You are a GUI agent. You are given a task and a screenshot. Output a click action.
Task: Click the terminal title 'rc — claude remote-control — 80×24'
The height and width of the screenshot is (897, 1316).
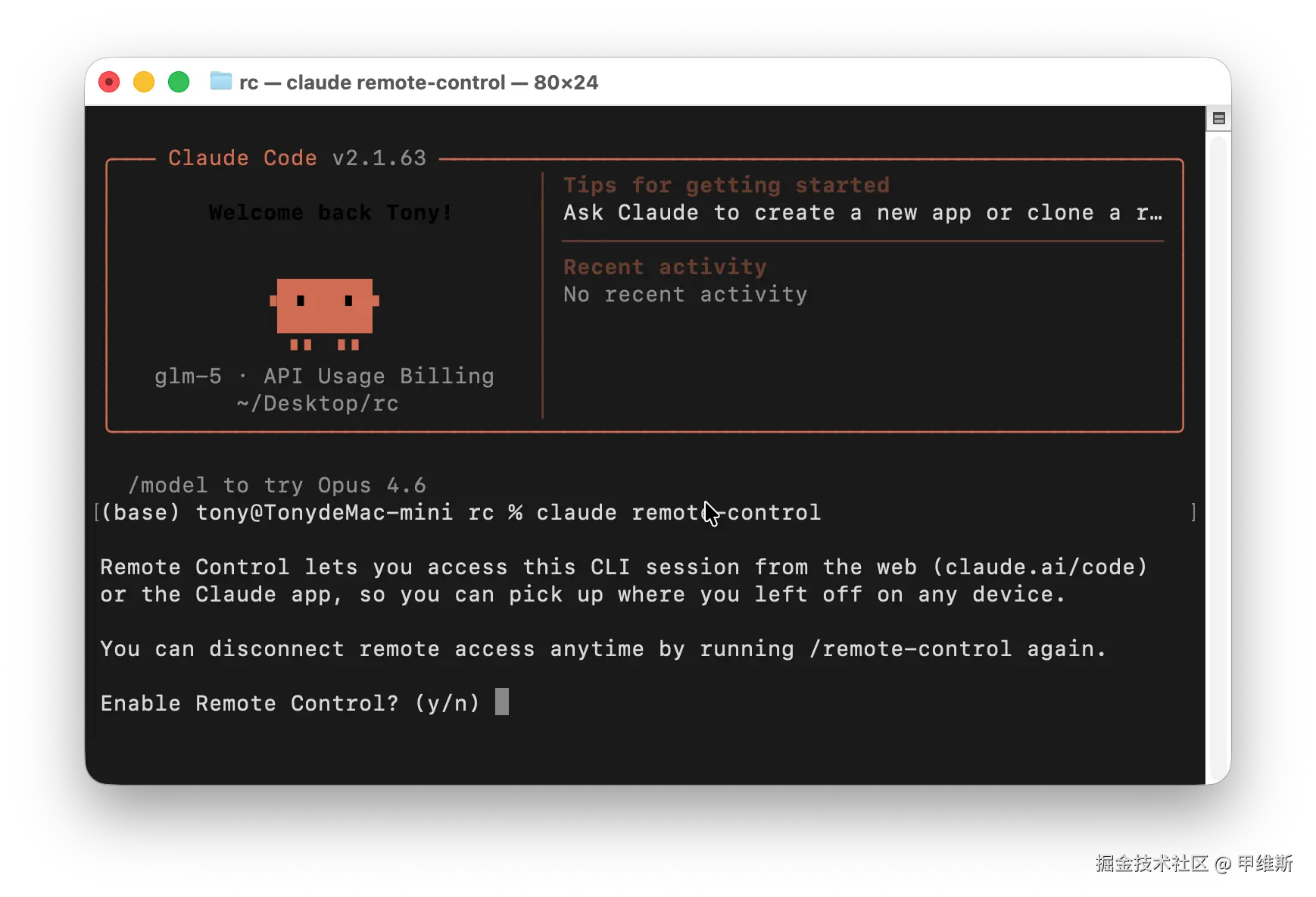click(419, 83)
